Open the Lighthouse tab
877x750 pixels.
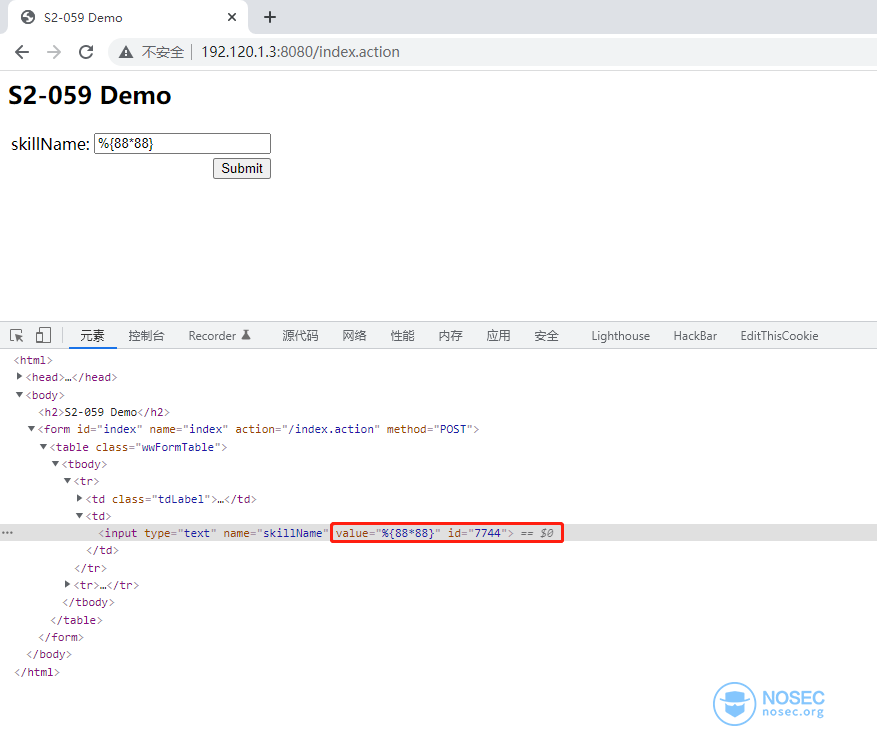[620, 336]
